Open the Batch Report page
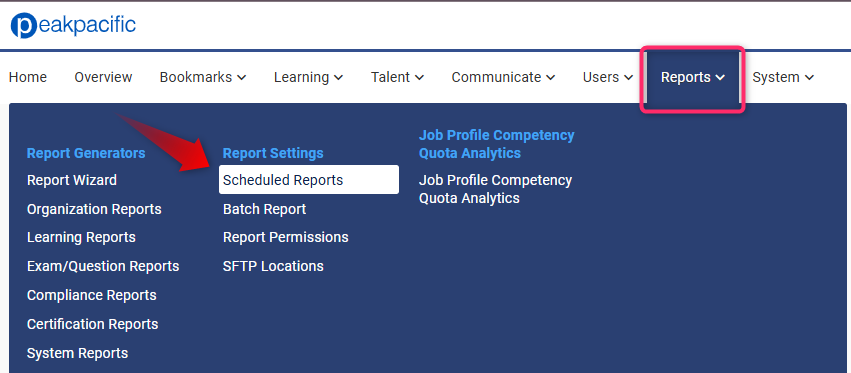This screenshot has width=851, height=373. coord(264,209)
